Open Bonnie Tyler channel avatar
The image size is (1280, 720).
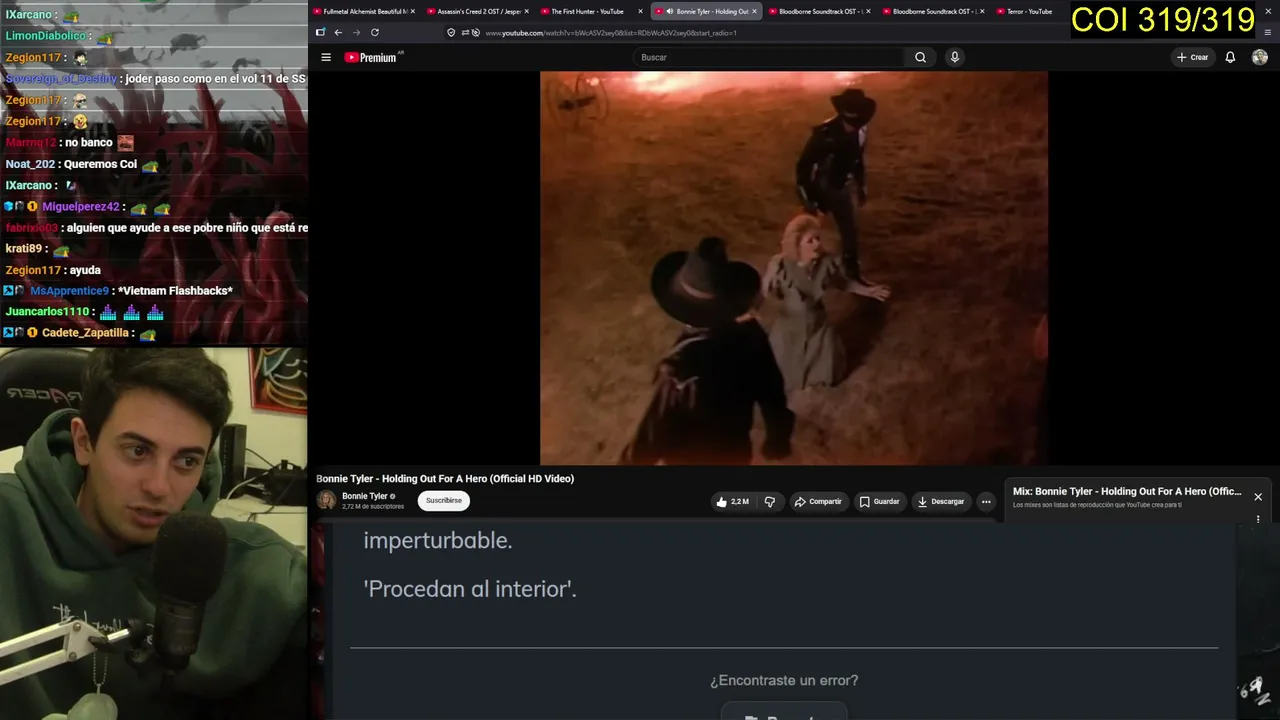coord(326,500)
